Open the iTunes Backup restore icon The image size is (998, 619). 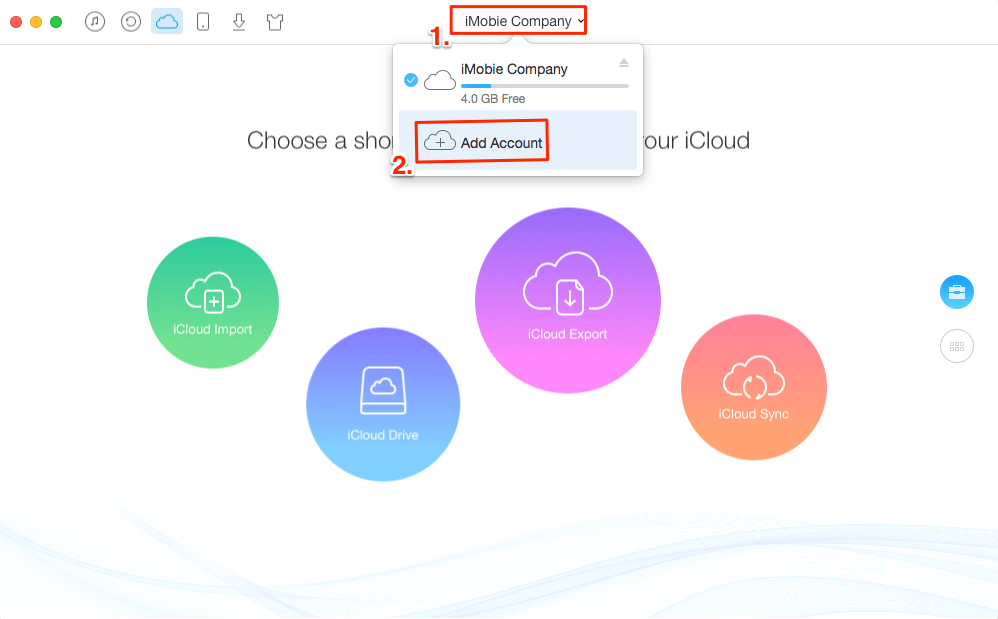[x=130, y=22]
